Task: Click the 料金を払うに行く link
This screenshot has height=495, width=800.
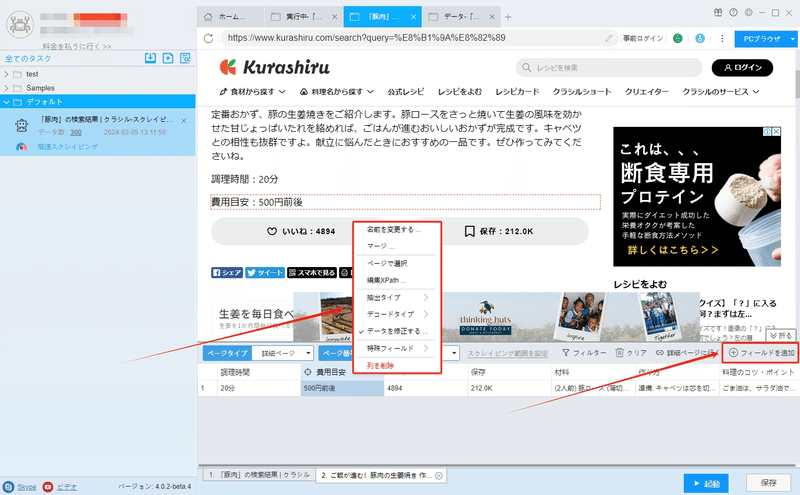Action: point(77,46)
